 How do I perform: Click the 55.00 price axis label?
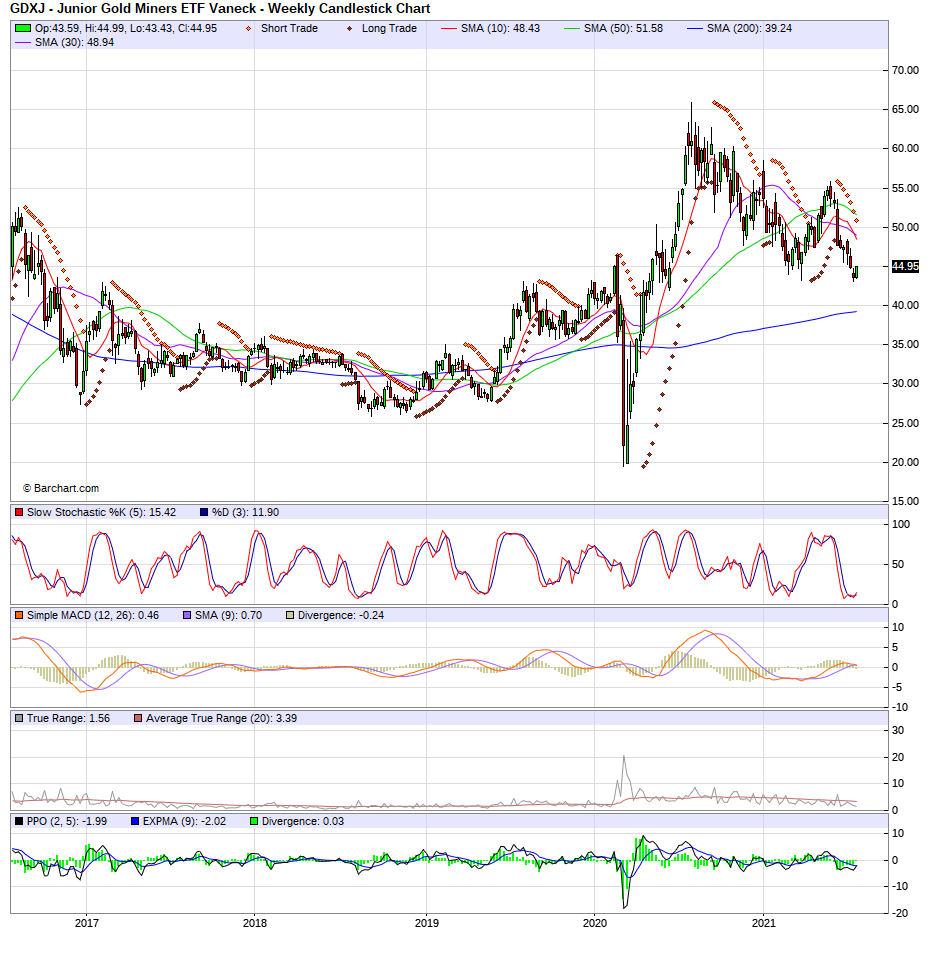point(905,189)
